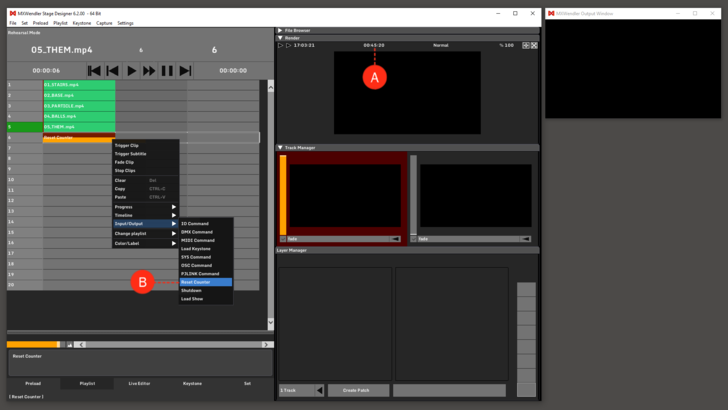
Task: Open the File menu
Action: (13, 23)
